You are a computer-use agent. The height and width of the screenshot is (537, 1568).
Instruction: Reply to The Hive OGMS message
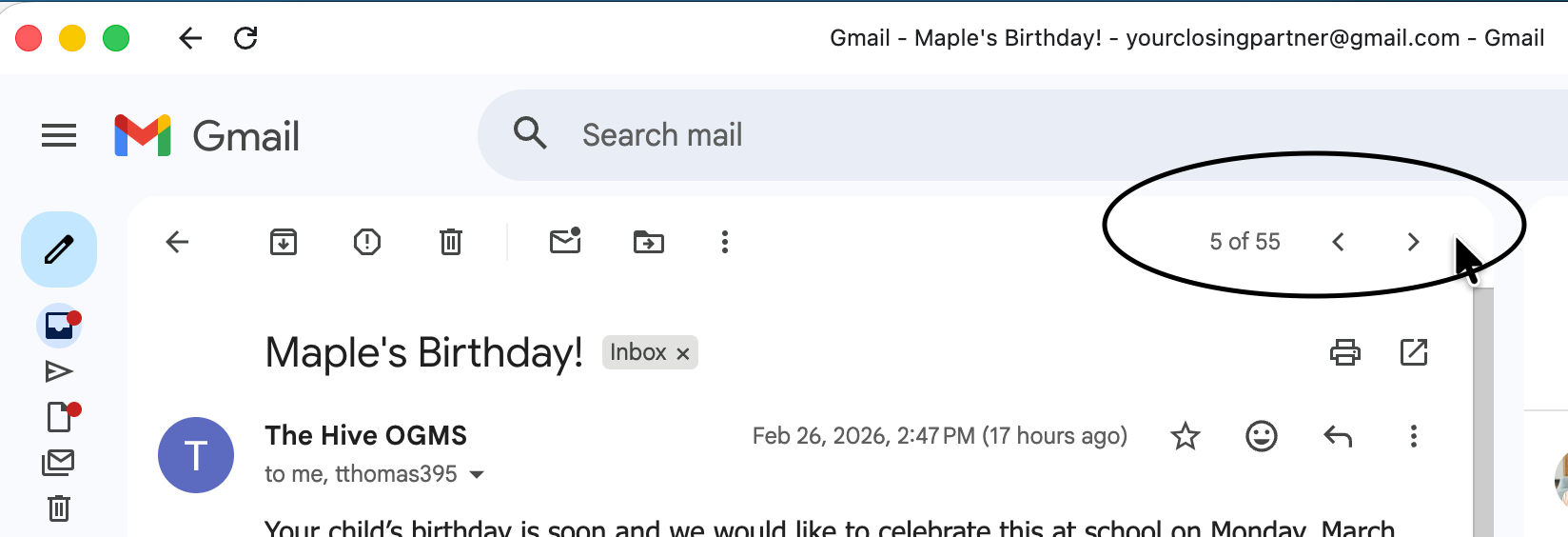click(1338, 436)
